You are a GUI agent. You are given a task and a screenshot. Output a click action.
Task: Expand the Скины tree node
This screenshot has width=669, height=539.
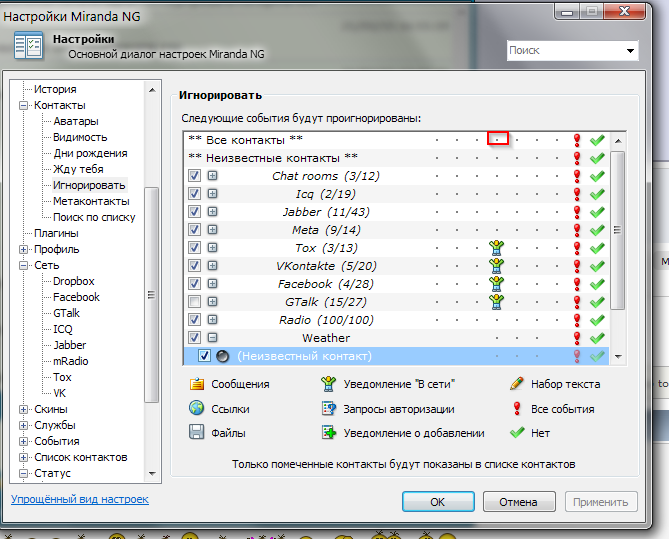23,409
